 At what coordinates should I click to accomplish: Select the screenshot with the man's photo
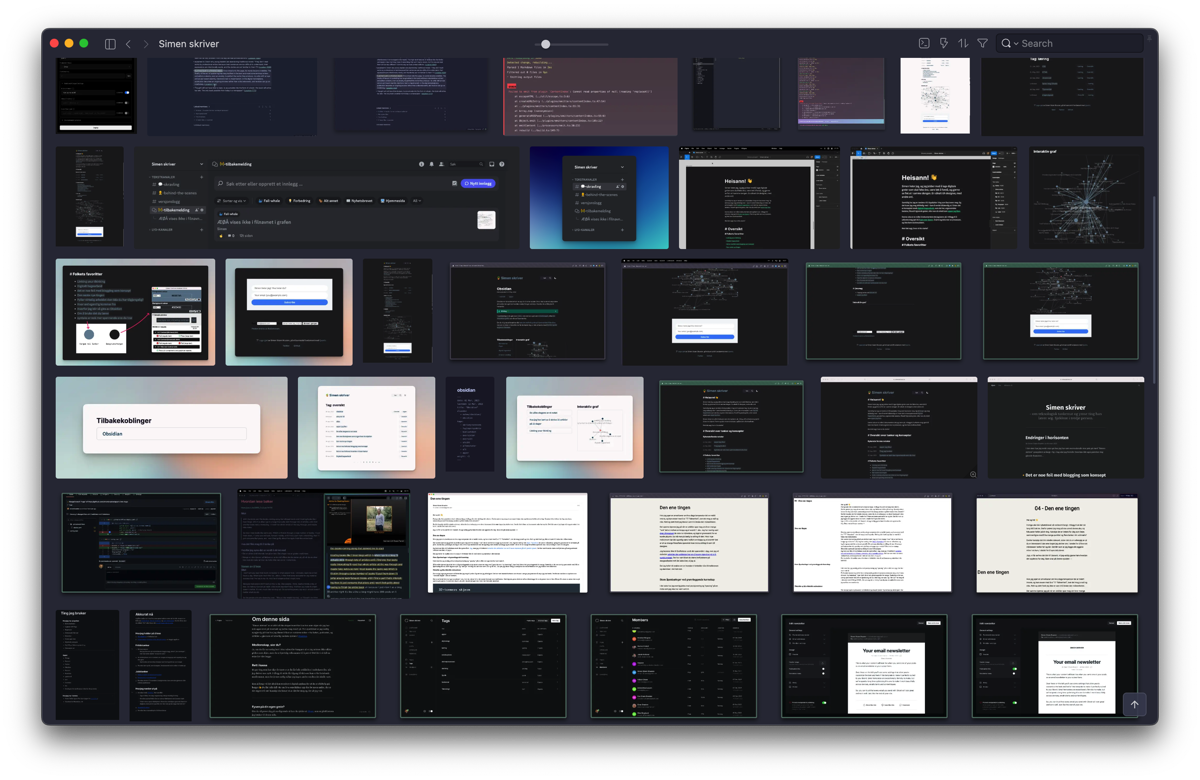[324, 543]
